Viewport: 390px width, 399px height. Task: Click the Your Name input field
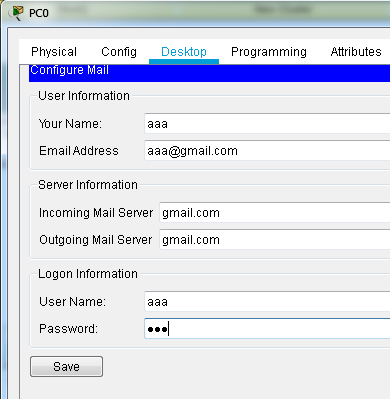(267, 123)
